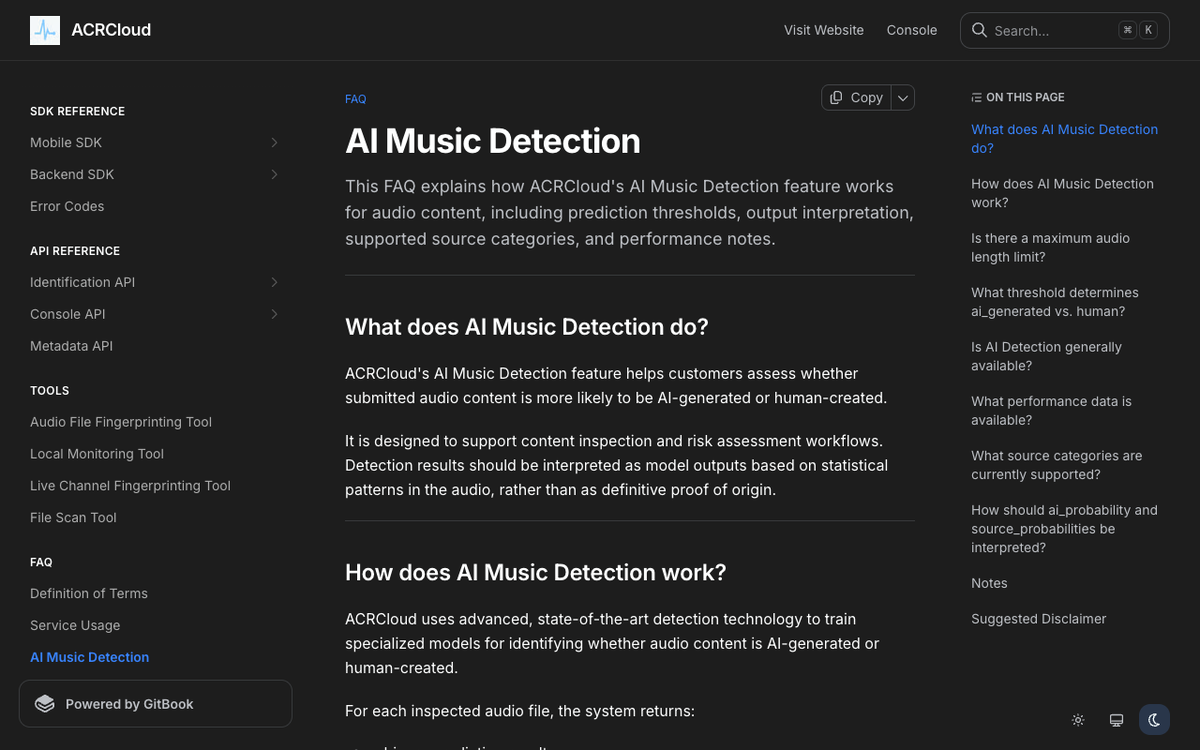Jump to Notes section
The height and width of the screenshot is (750, 1200).
tap(989, 584)
